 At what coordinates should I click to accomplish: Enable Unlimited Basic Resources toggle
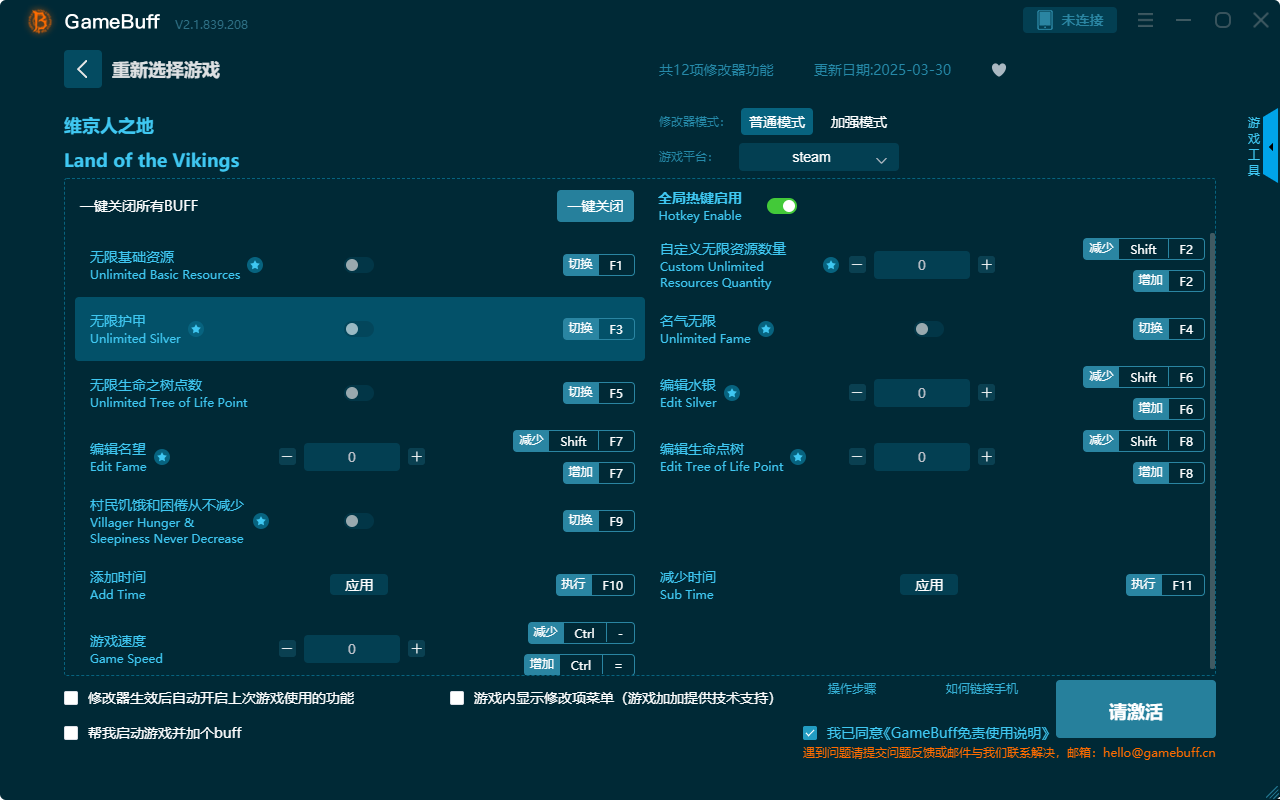[359, 265]
